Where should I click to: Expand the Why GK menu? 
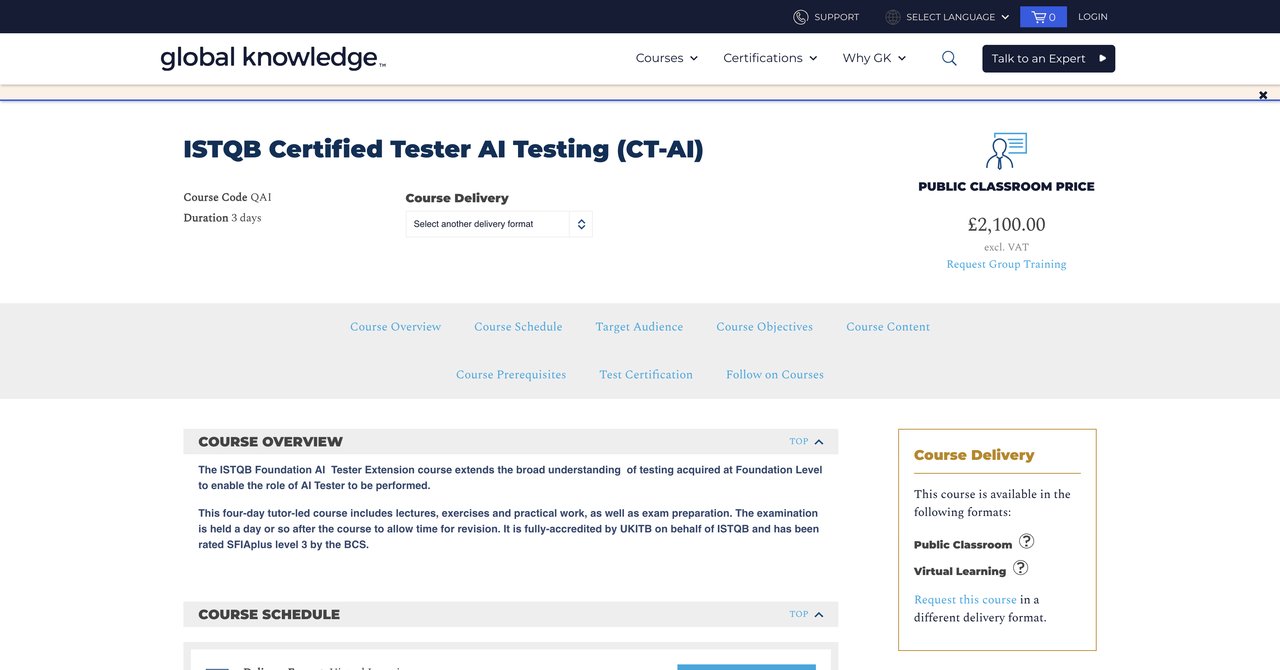coord(874,58)
